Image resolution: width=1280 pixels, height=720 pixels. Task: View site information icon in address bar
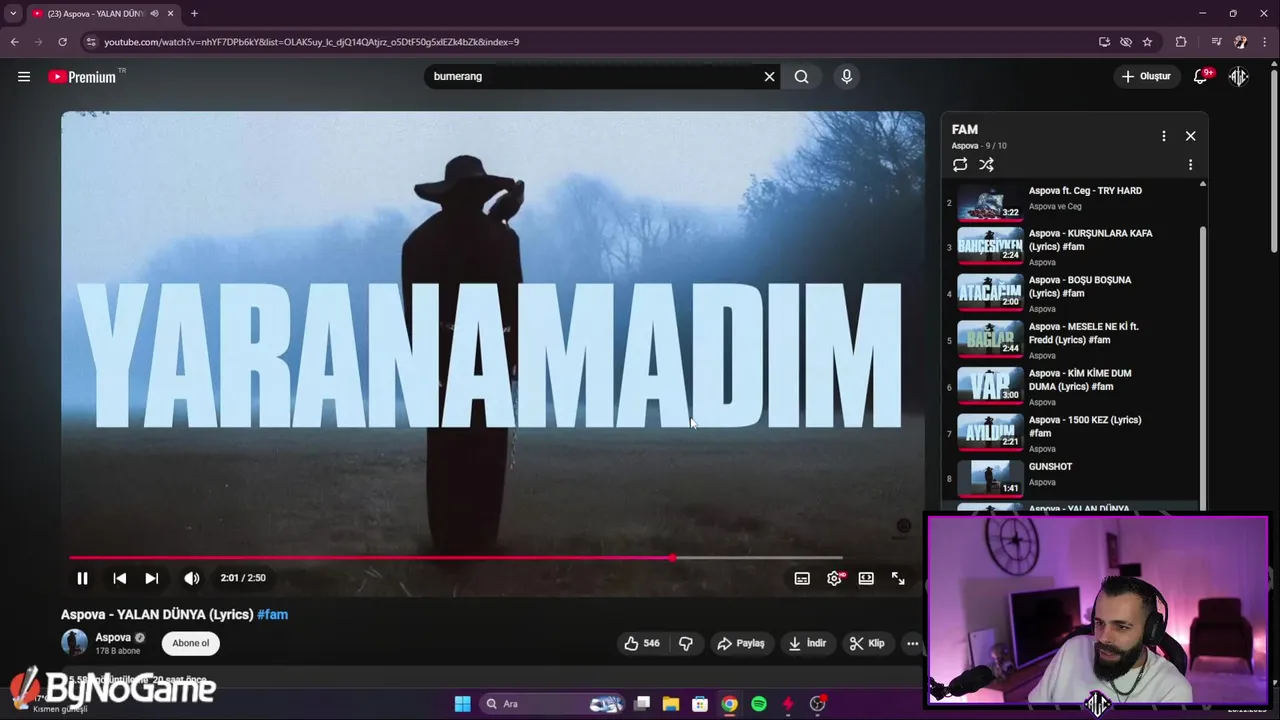[x=91, y=42]
